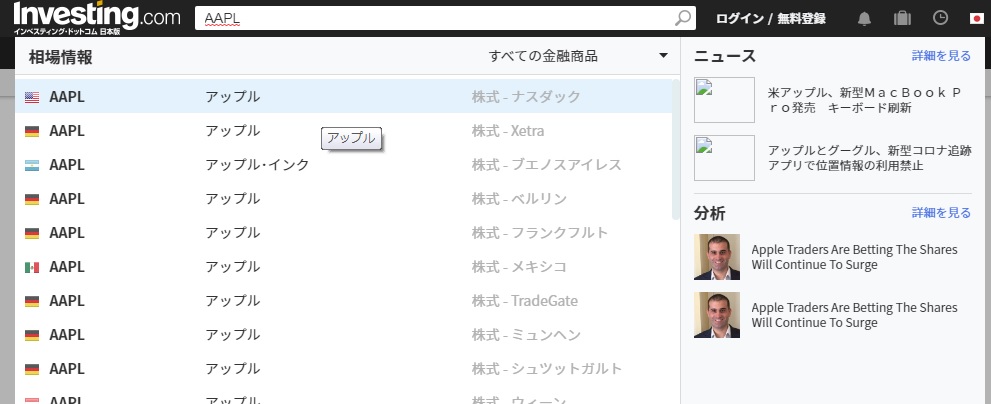991x404 pixels.
Task: Click the German flag in フランクフルト row
Action: pyautogui.click(x=32, y=233)
